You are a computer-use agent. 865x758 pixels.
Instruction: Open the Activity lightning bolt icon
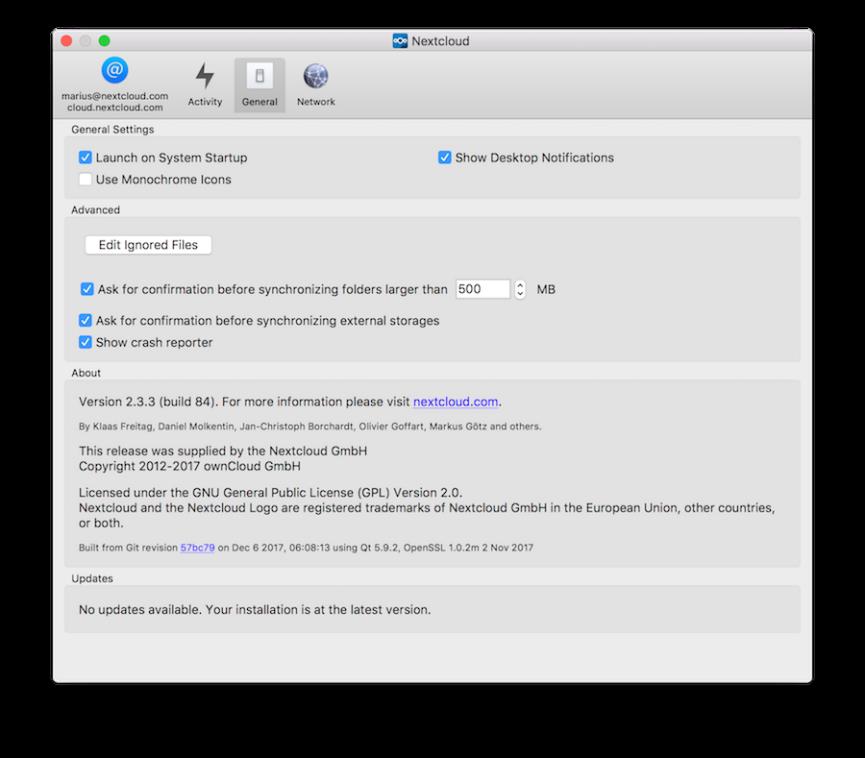205,76
